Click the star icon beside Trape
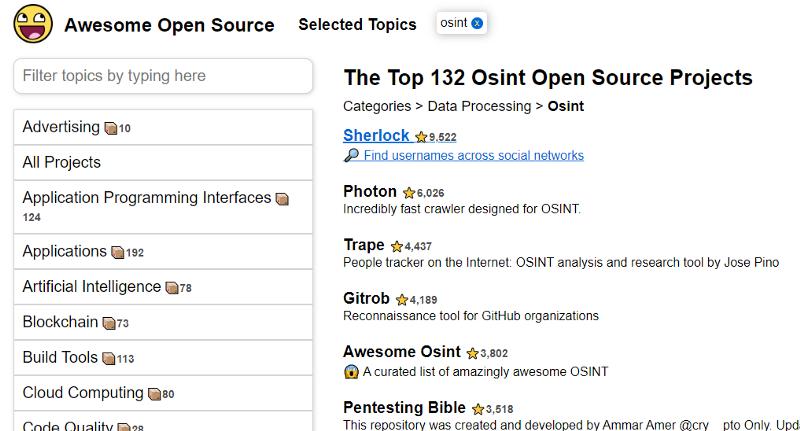Screen dimensions: 800x431 (x=396, y=246)
